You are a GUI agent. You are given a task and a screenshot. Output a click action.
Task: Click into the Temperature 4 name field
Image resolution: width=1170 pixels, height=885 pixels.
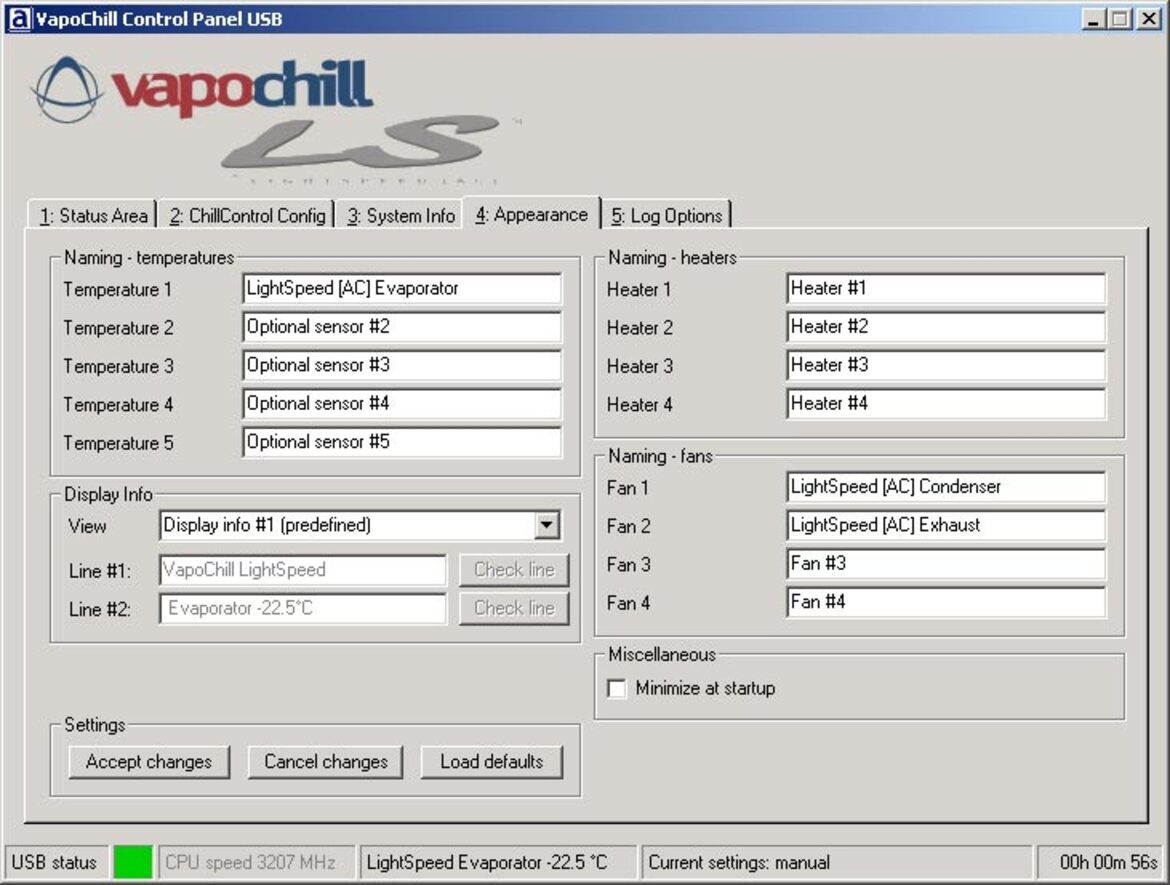click(x=402, y=404)
